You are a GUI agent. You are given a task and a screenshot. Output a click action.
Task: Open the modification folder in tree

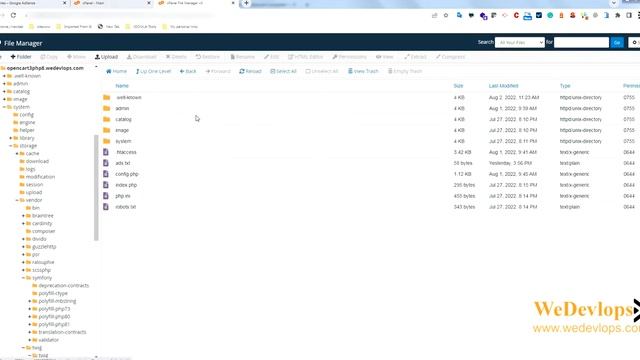40,177
